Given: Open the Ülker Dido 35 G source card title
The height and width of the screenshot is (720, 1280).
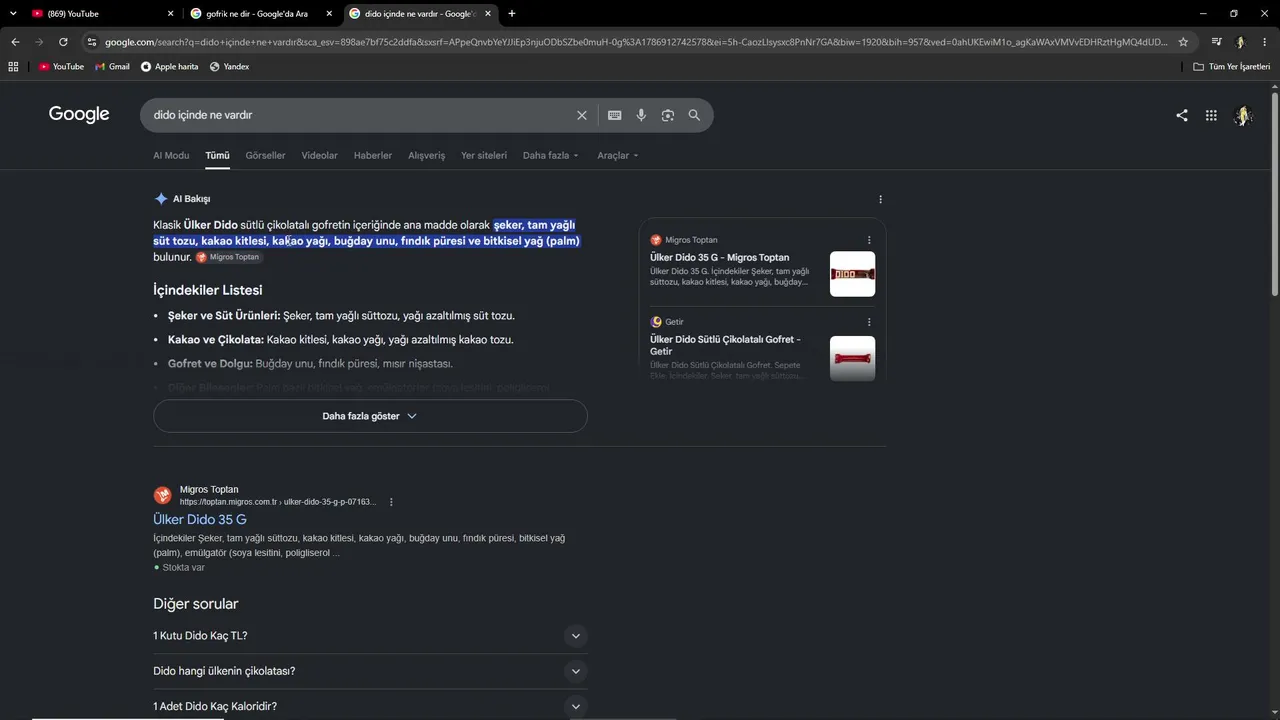Looking at the screenshot, I should pos(719,257).
